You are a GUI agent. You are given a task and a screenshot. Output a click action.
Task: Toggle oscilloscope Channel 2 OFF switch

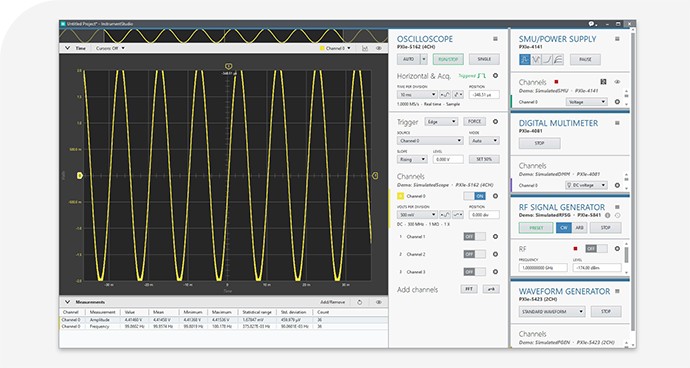475,254
